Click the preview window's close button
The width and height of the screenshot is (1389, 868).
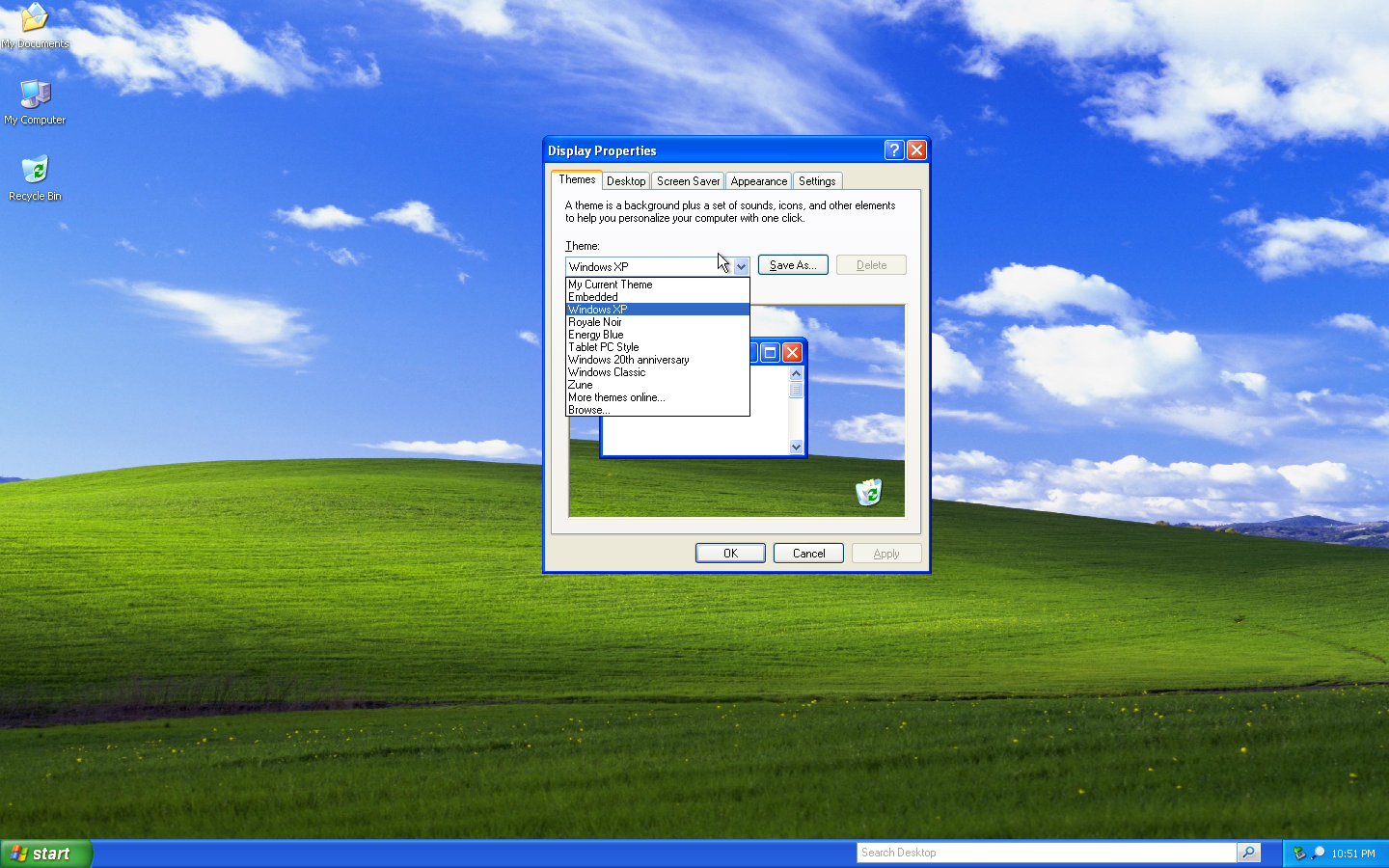[x=792, y=352]
